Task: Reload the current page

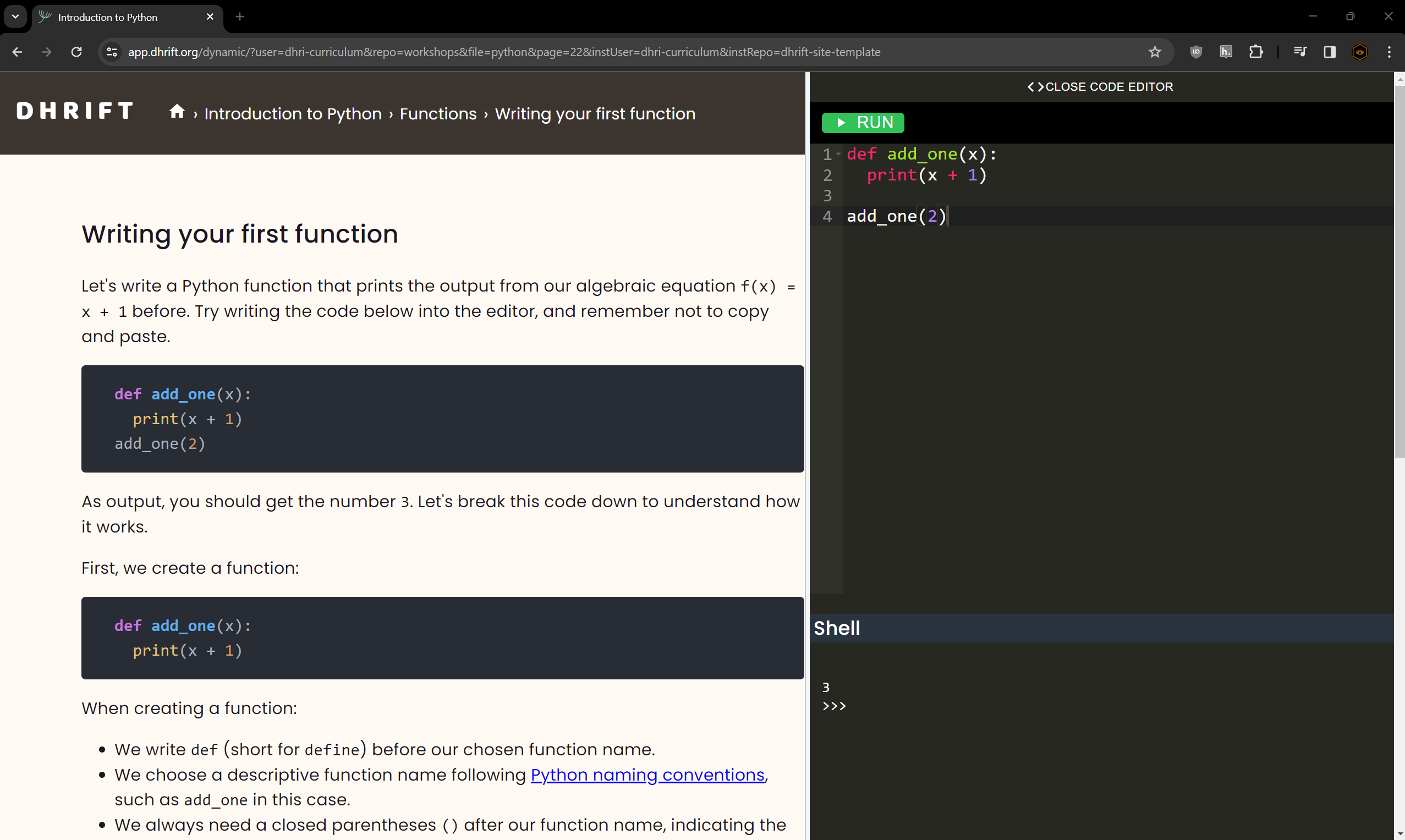Action: coord(76,52)
